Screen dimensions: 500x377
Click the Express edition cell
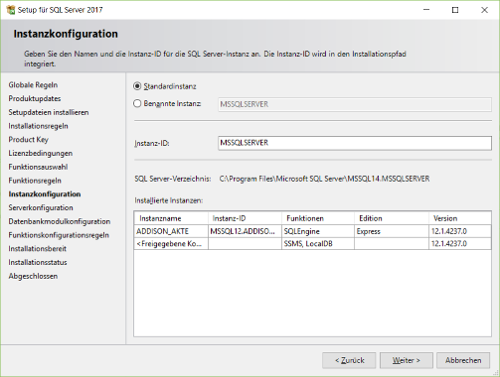(x=391, y=231)
